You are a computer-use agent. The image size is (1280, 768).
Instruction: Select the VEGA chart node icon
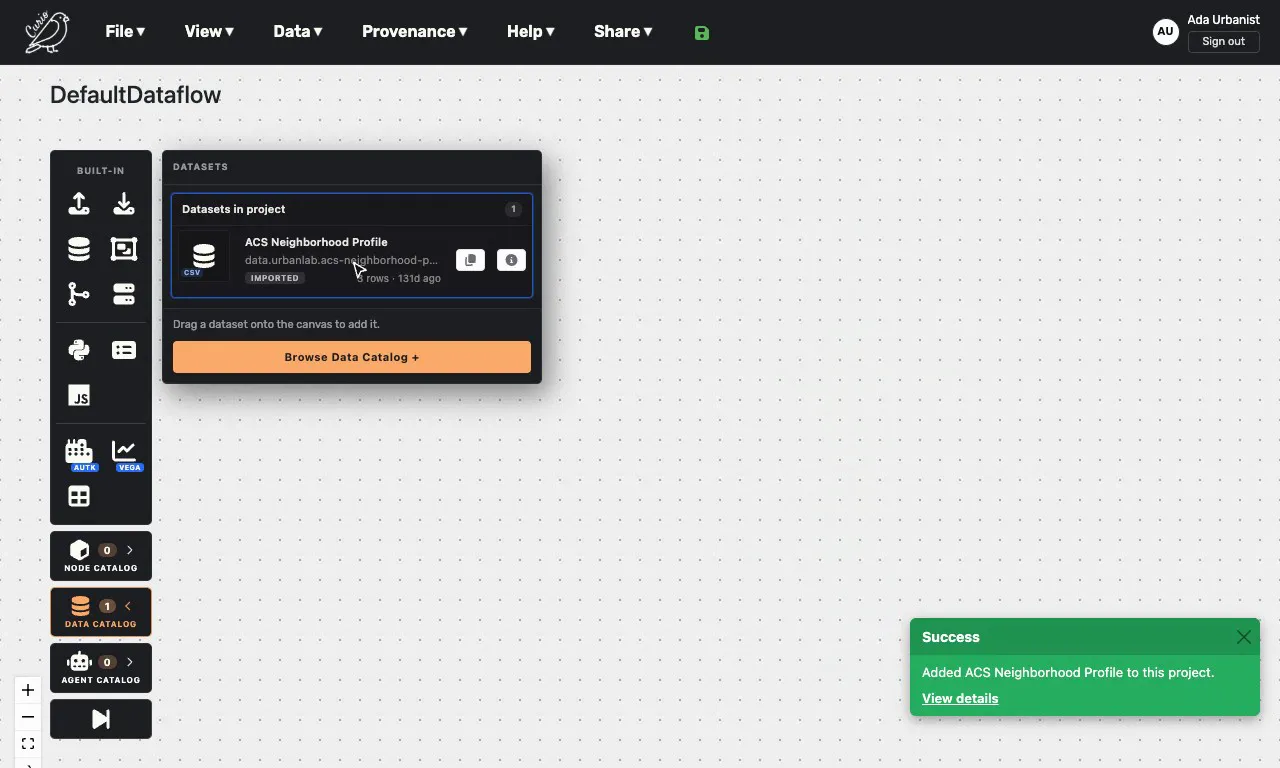pos(126,453)
